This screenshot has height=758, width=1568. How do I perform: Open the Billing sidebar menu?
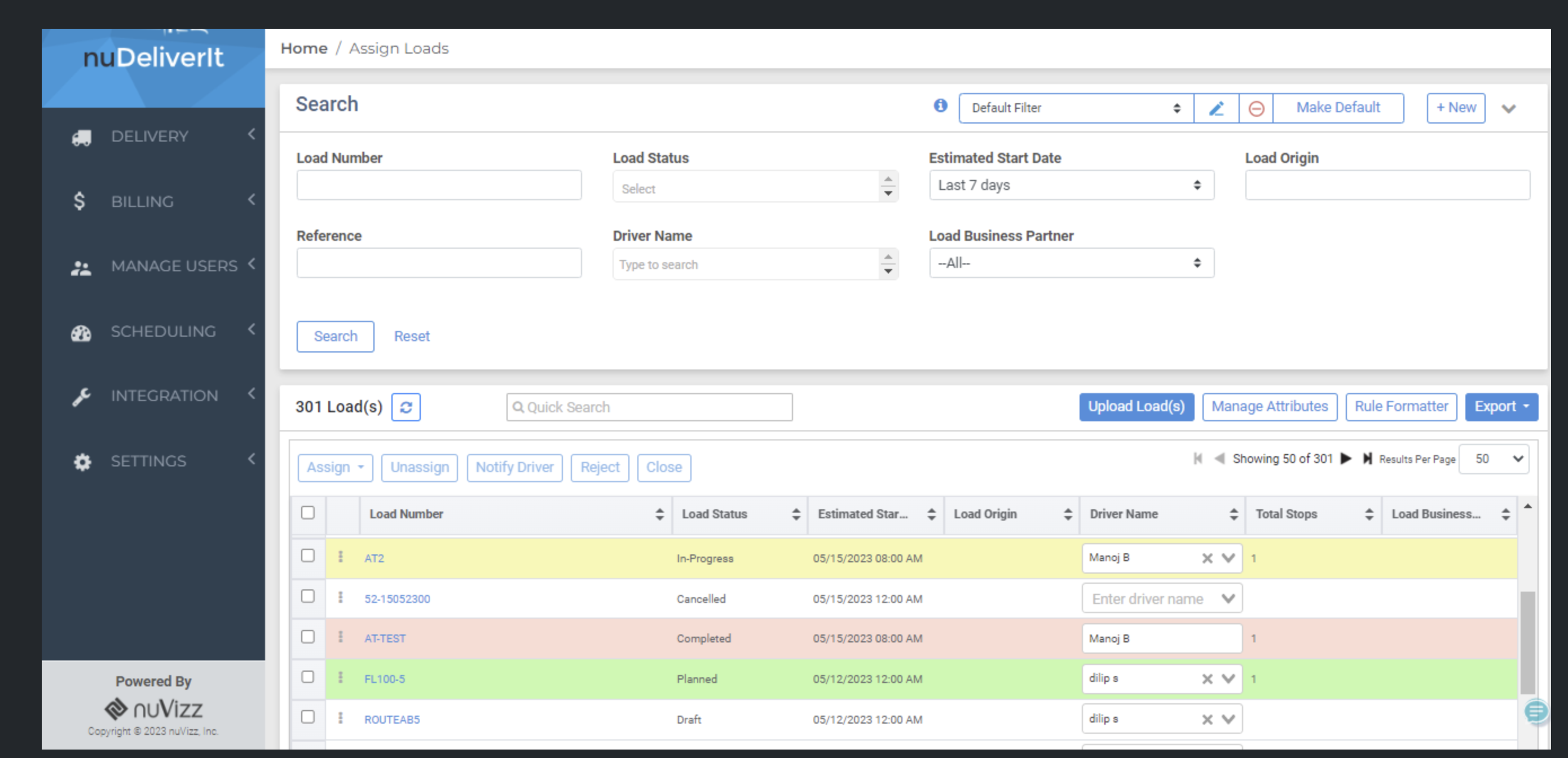click(143, 201)
